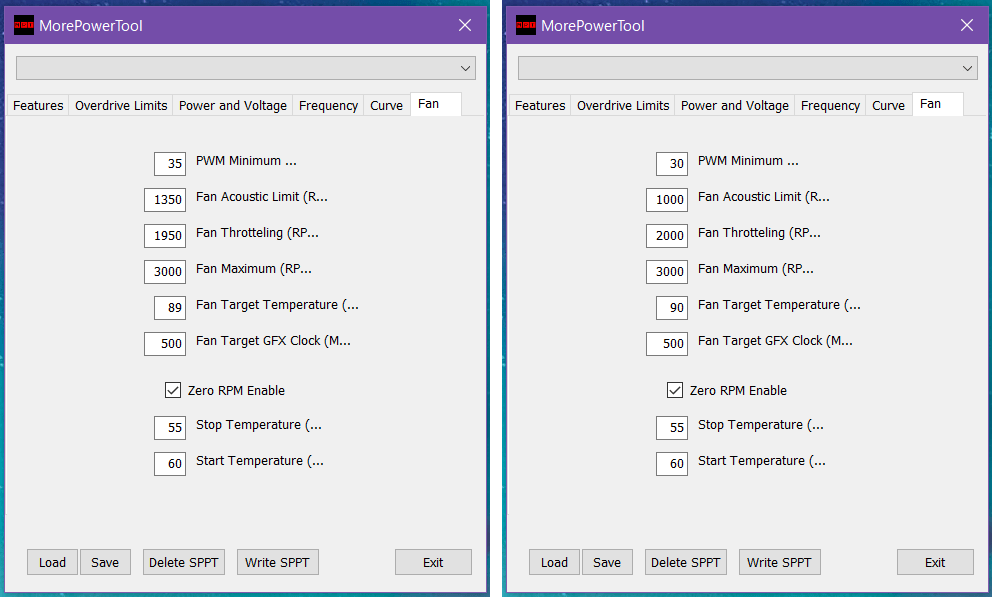Click Write SPPT in the right window

779,562
